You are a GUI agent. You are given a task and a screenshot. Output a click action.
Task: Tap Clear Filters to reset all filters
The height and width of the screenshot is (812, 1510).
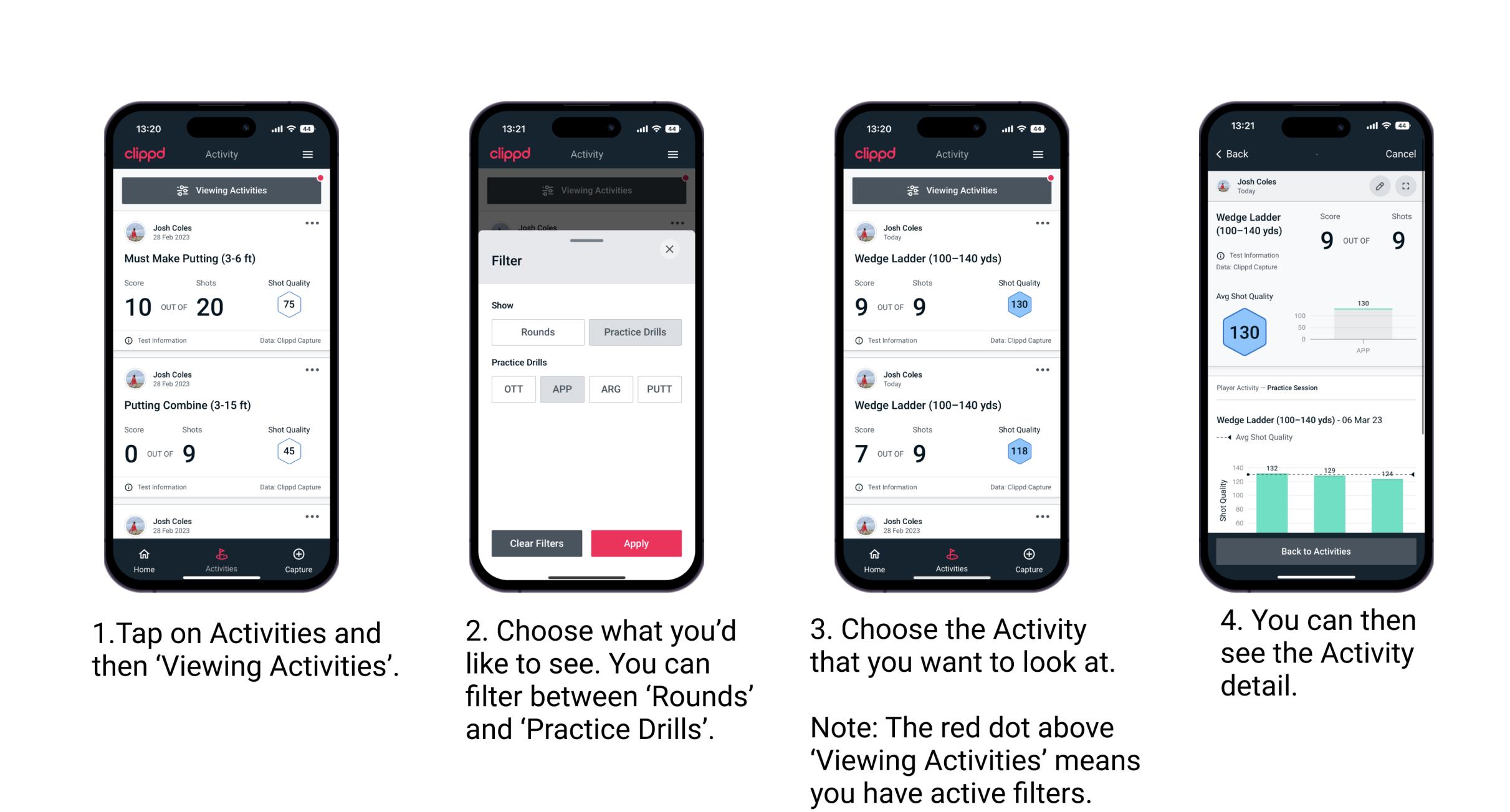535,543
